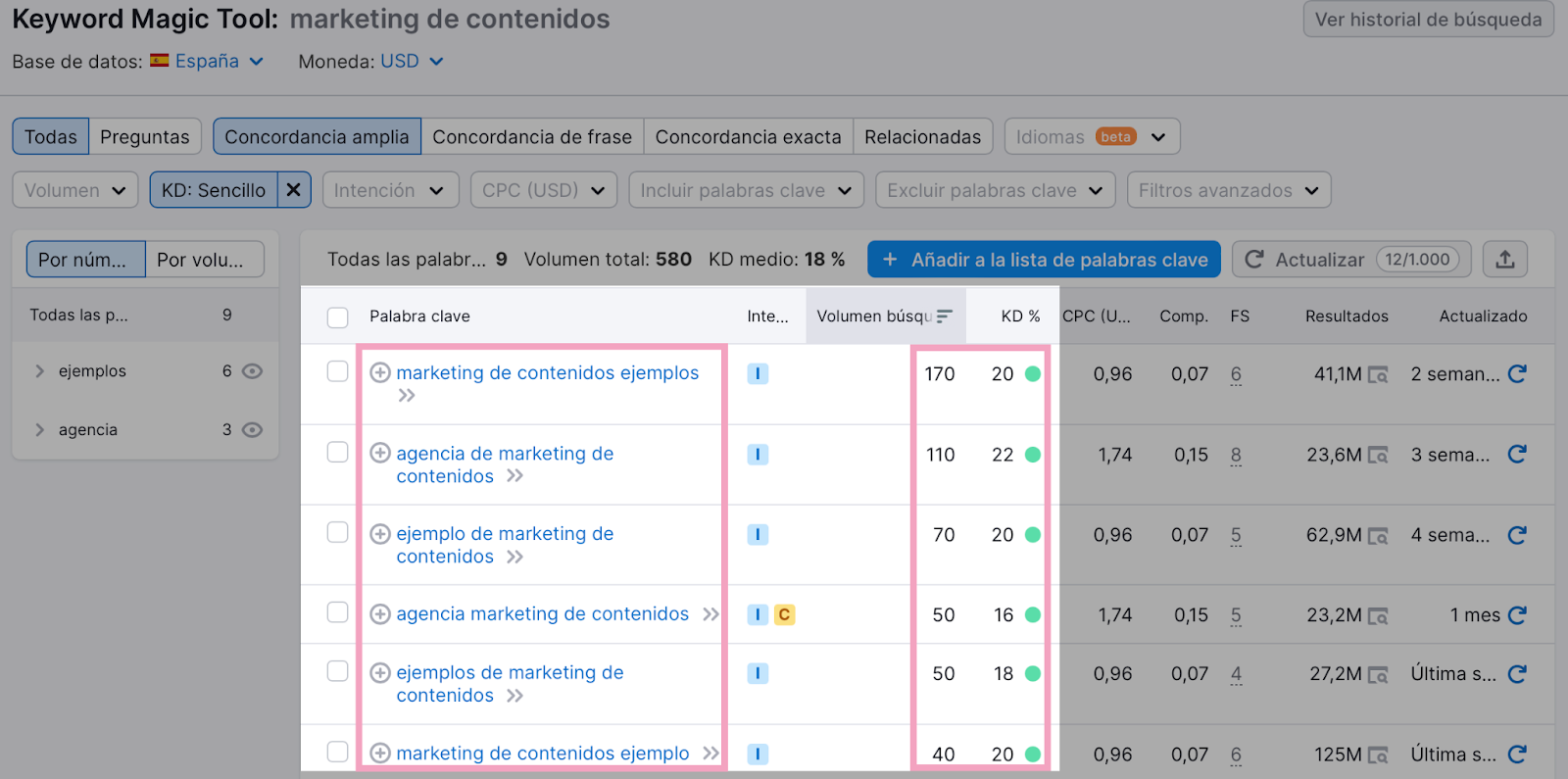Open keyword link agencia marketing de contenidos
Screen dimensions: 1568x779
click(x=542, y=614)
